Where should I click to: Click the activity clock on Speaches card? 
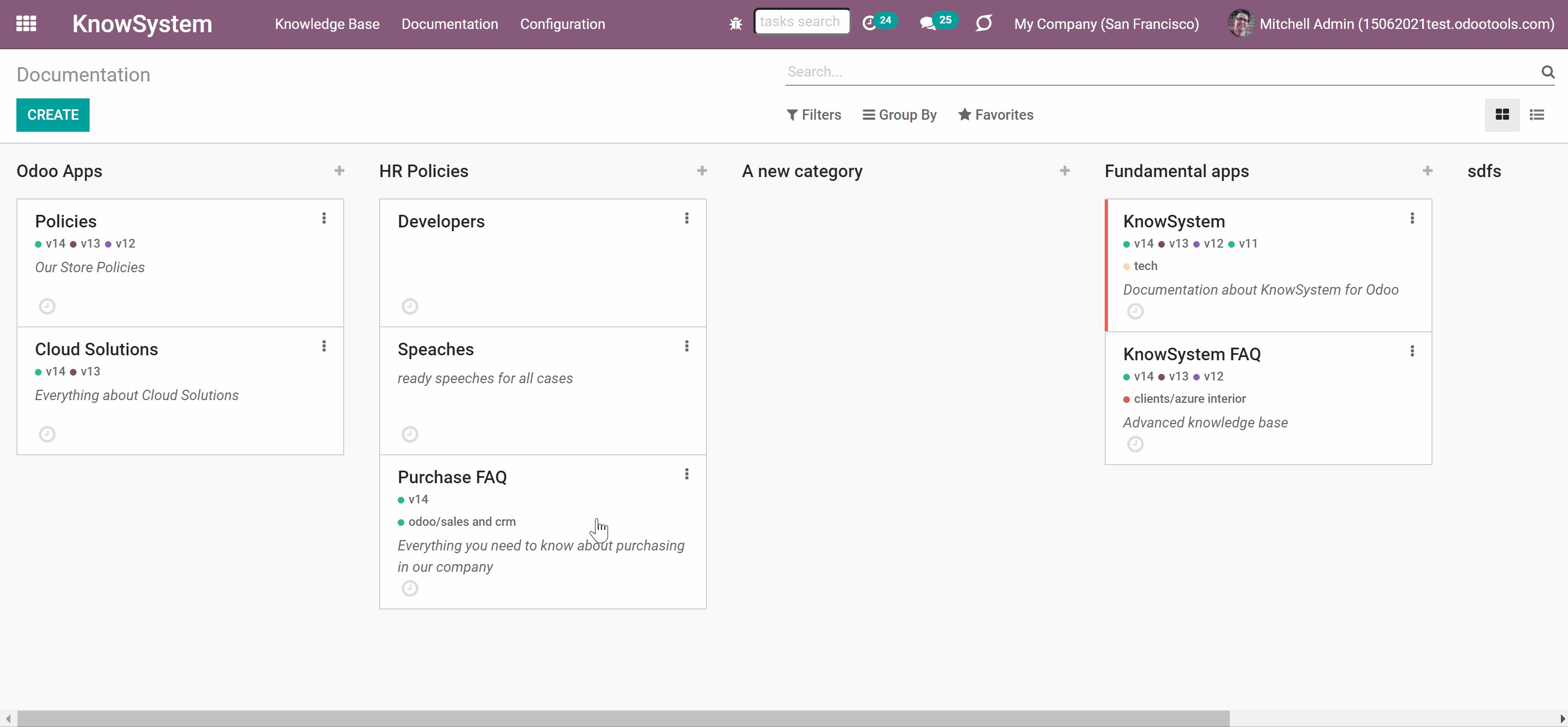[410, 434]
